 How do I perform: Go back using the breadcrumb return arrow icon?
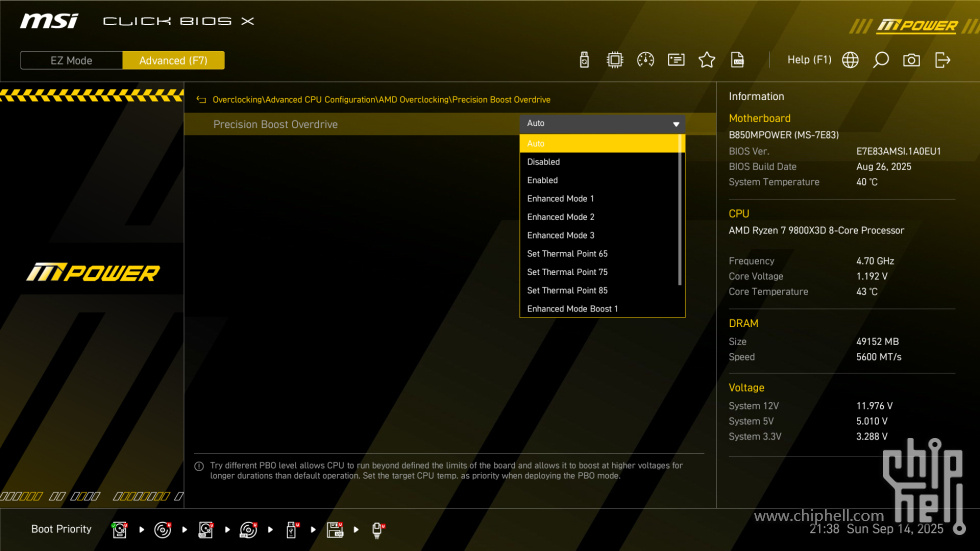201,100
